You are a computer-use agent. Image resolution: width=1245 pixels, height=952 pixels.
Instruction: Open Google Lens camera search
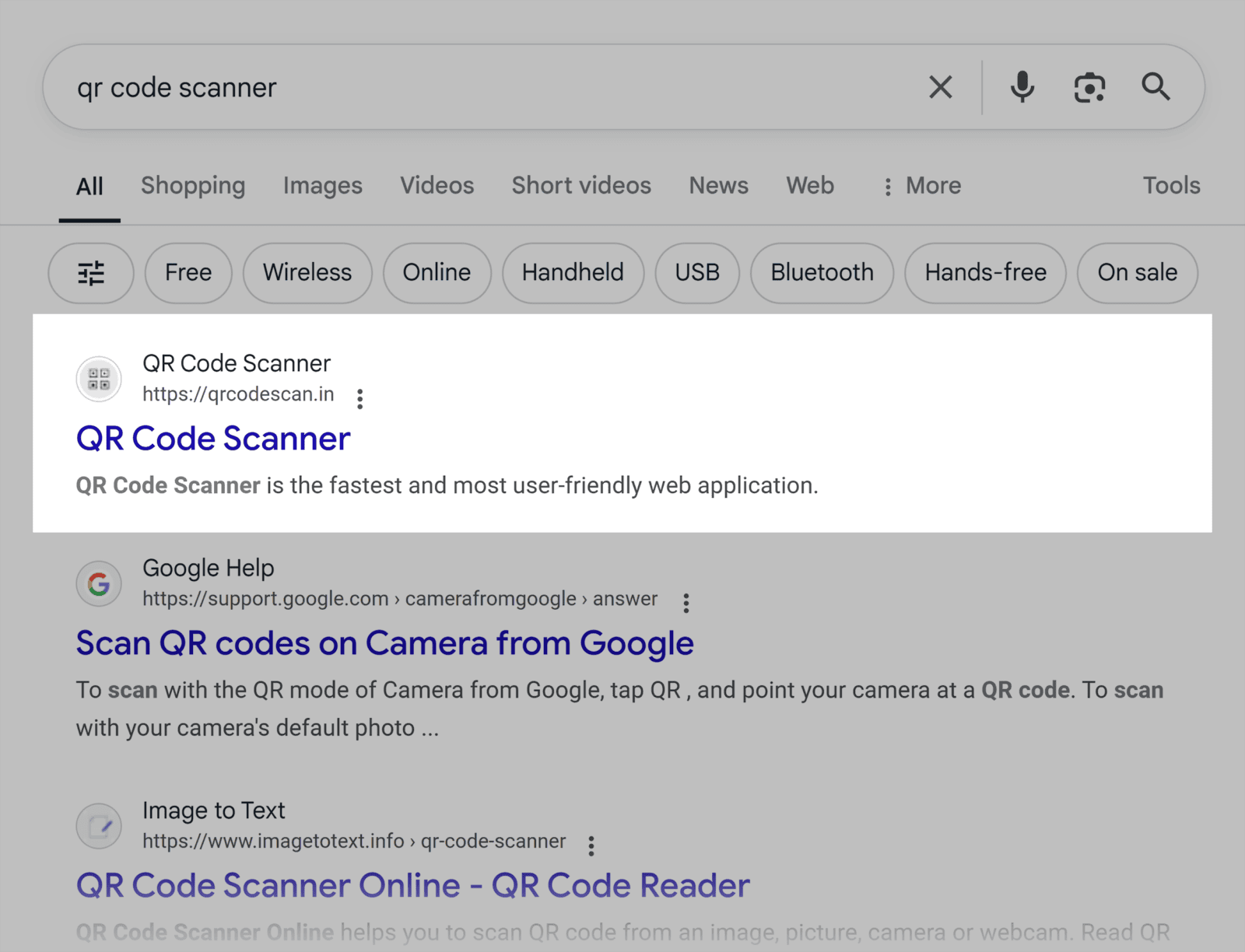tap(1089, 87)
